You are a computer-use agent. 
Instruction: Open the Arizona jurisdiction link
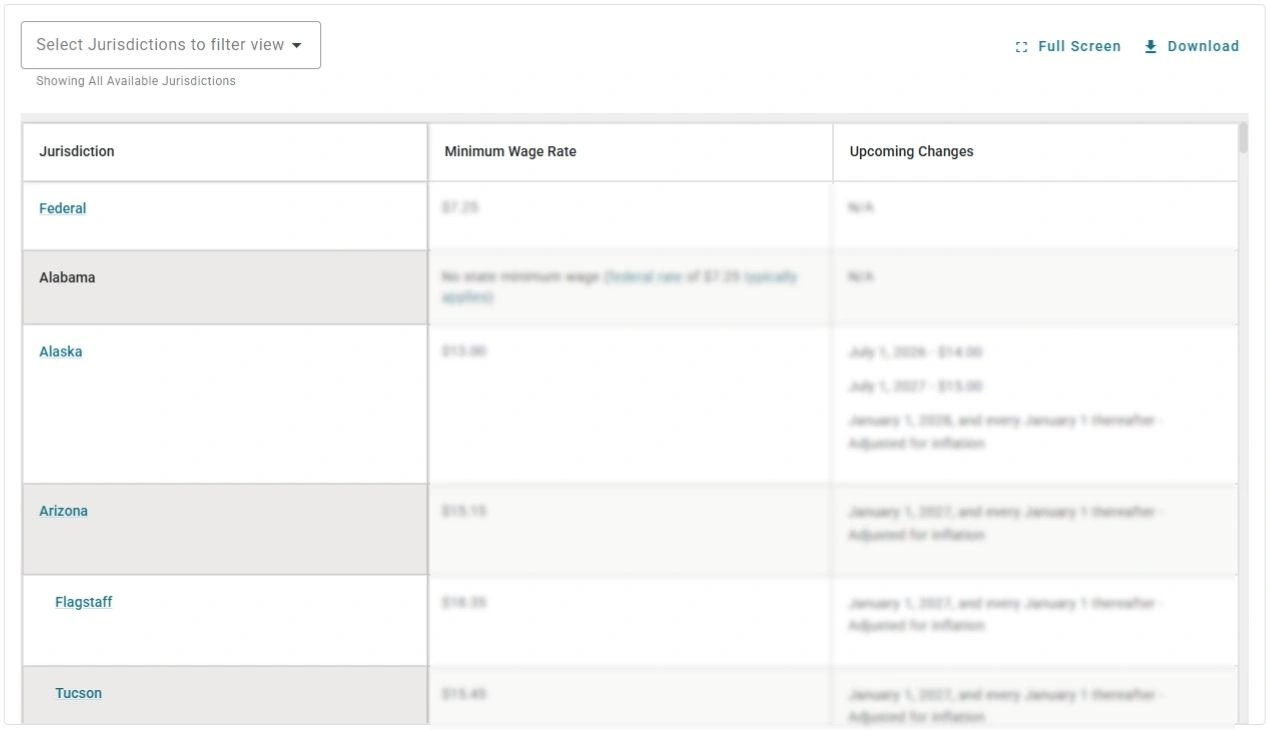pos(63,511)
